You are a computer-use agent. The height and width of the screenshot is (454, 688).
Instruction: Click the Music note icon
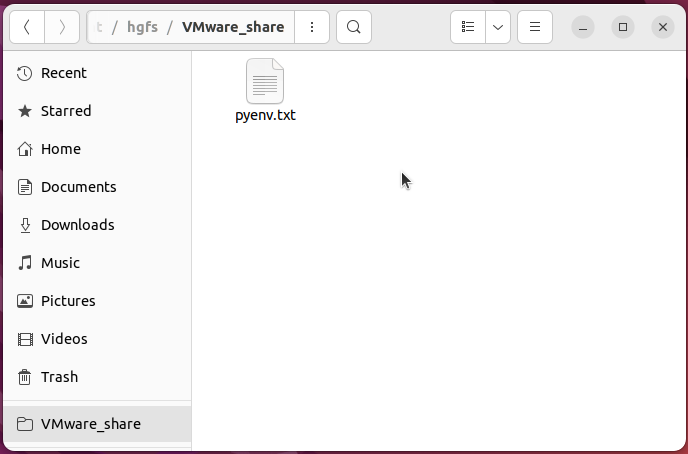[25, 263]
